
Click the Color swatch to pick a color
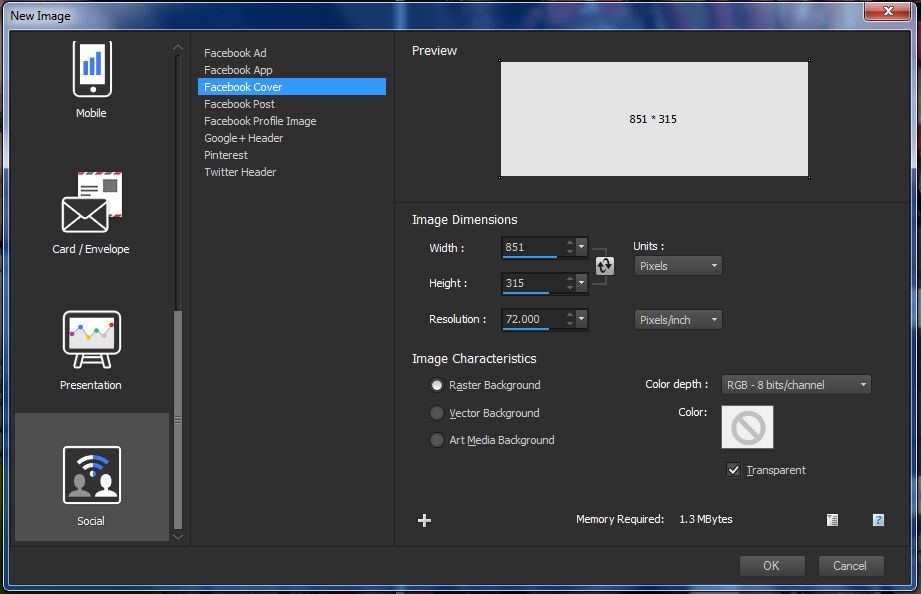pos(746,427)
